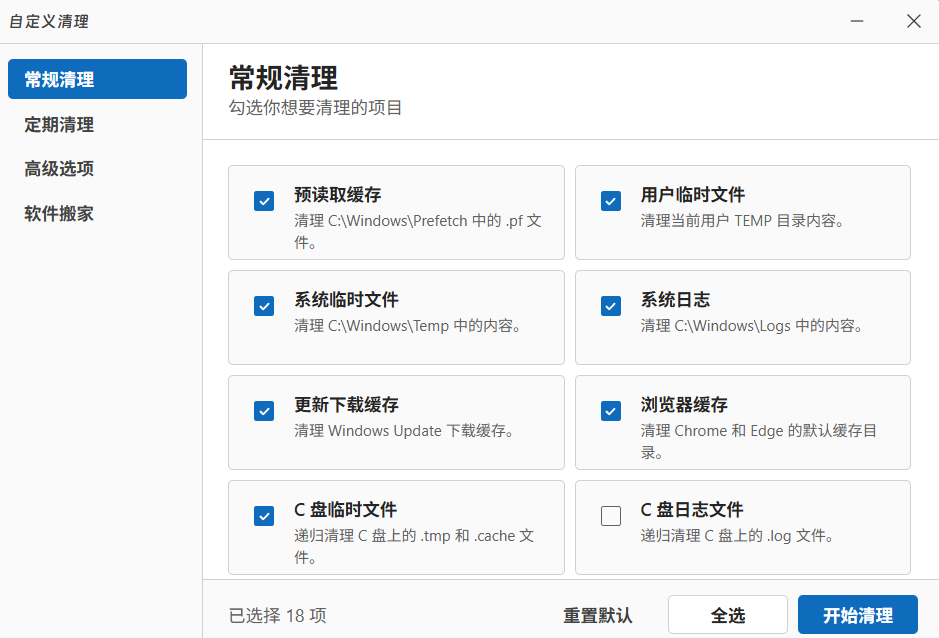Image resolution: width=939 pixels, height=638 pixels.
Task: Go to the 软件搬家 section
Action: click(x=59, y=213)
